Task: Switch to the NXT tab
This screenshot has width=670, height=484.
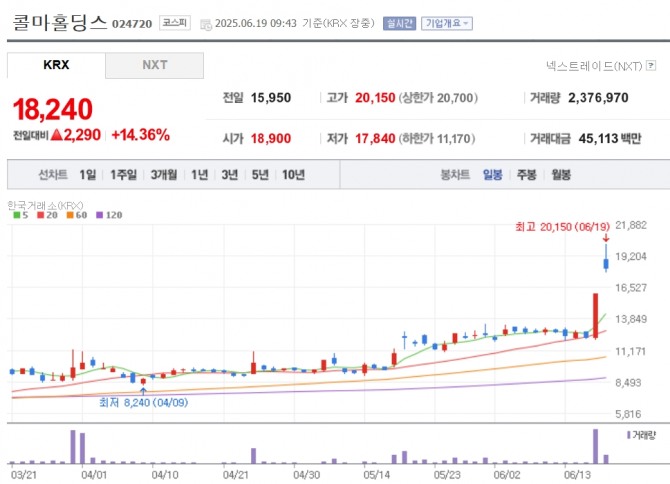Action: tap(154, 65)
